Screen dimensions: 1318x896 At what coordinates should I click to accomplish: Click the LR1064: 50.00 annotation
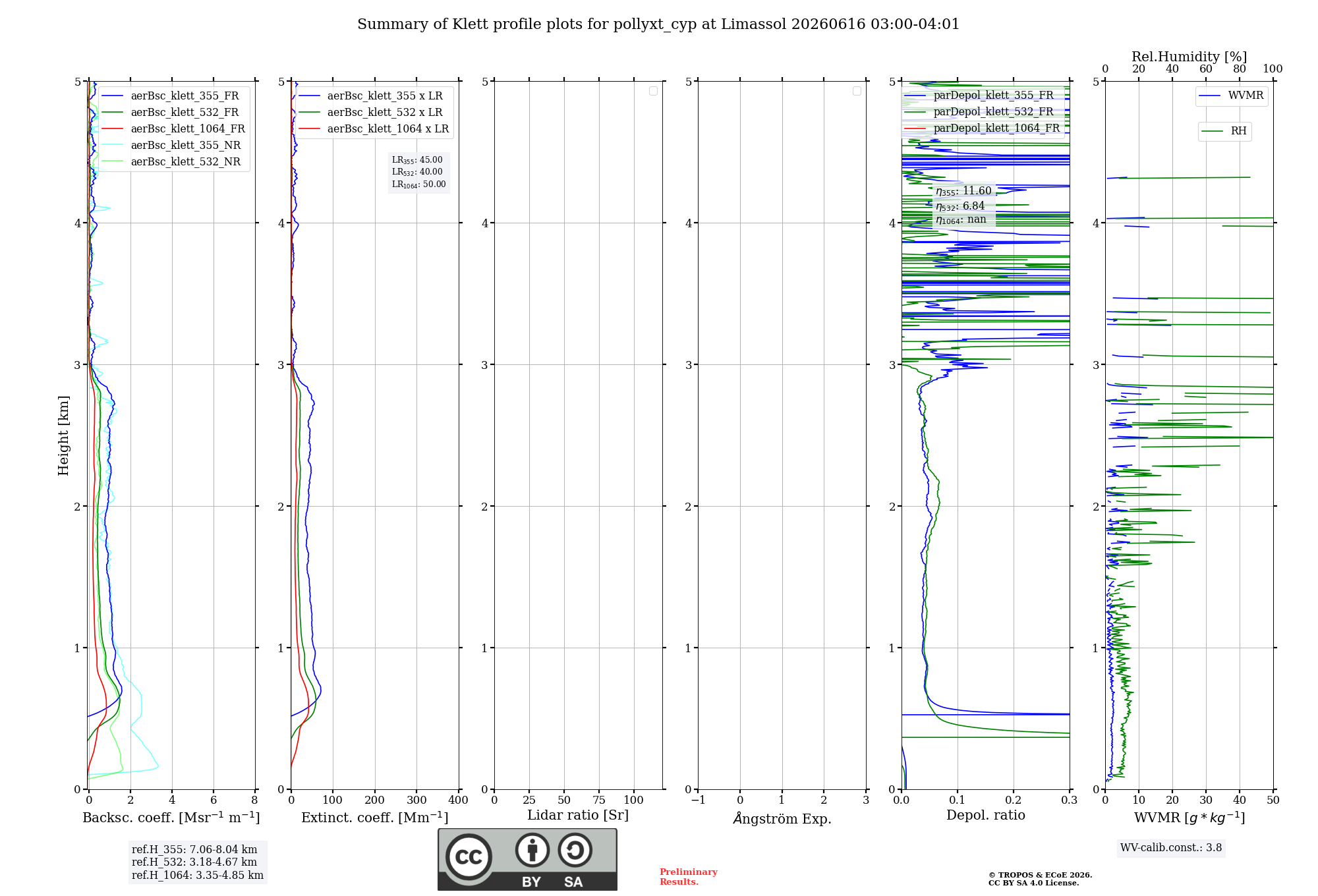[x=418, y=184]
